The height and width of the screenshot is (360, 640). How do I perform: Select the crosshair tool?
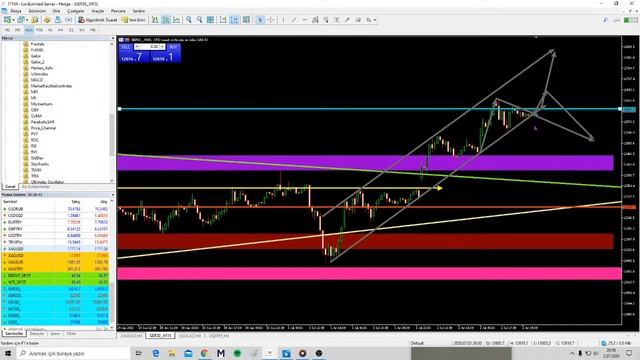click(271, 20)
